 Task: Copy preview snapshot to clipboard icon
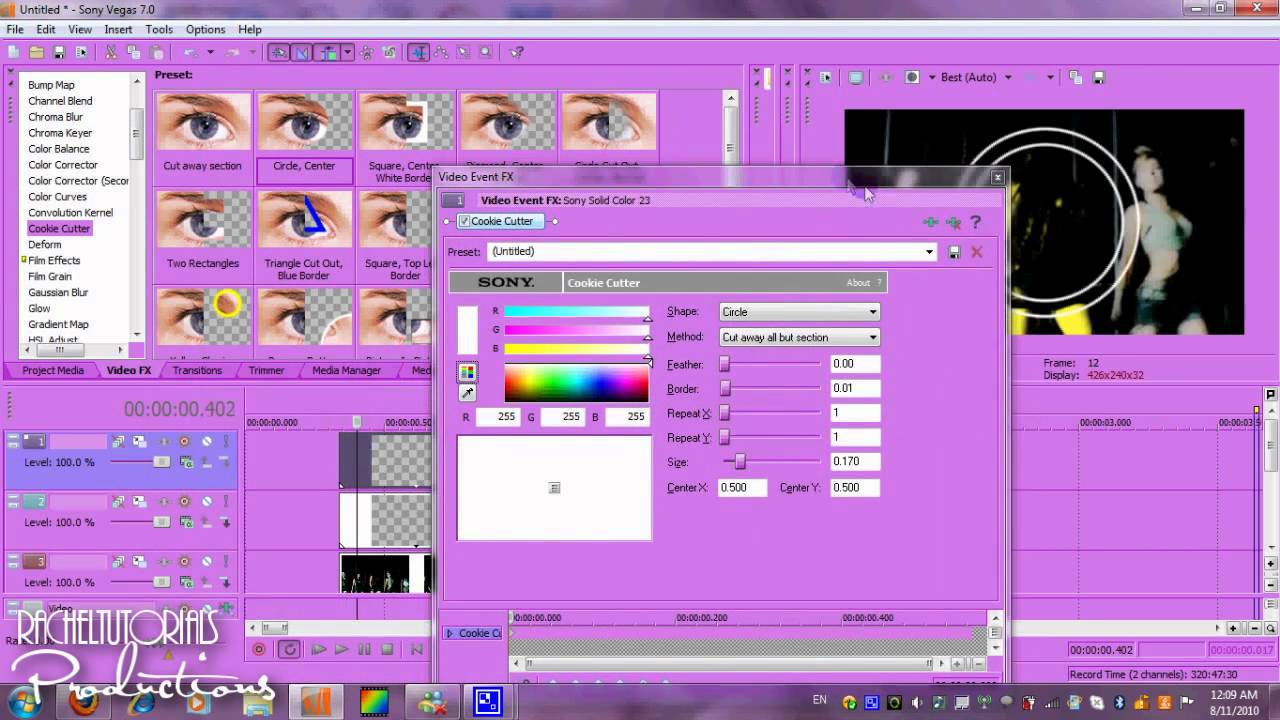pyautogui.click(x=1075, y=77)
